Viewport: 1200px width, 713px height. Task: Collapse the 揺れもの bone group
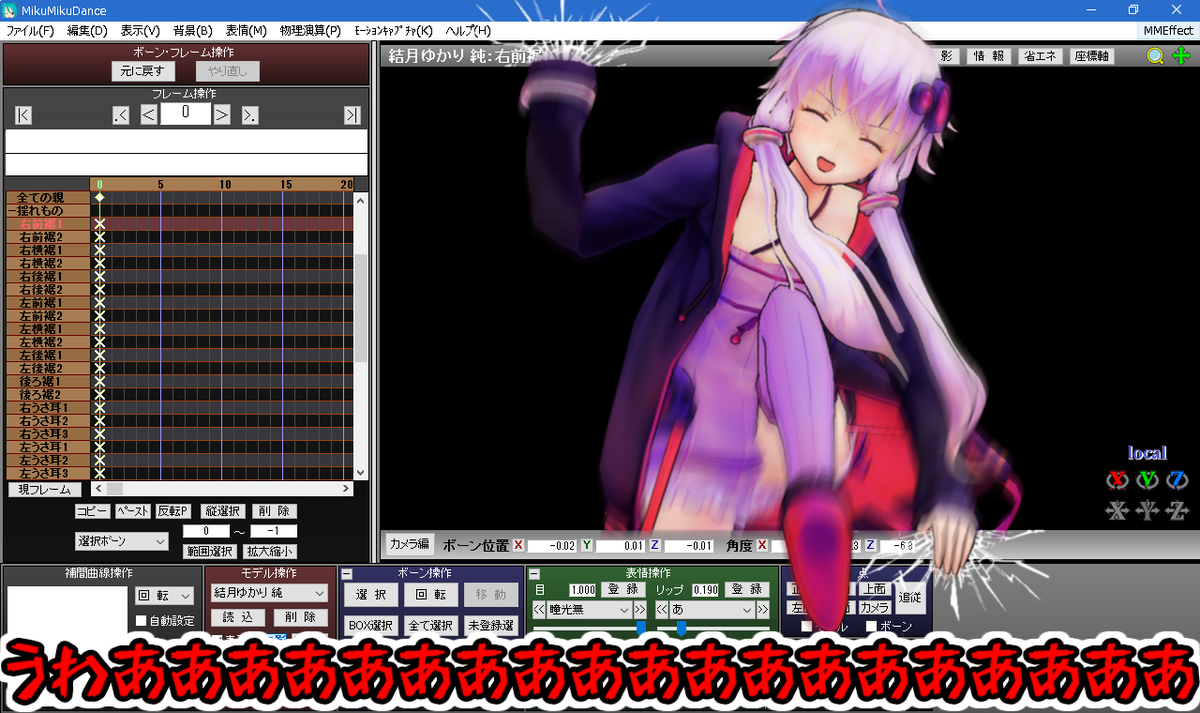(x=10, y=211)
